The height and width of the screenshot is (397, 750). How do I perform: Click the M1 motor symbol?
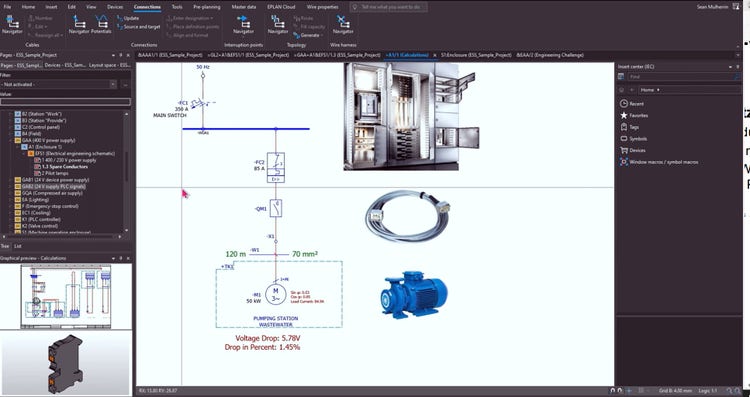coord(276,294)
